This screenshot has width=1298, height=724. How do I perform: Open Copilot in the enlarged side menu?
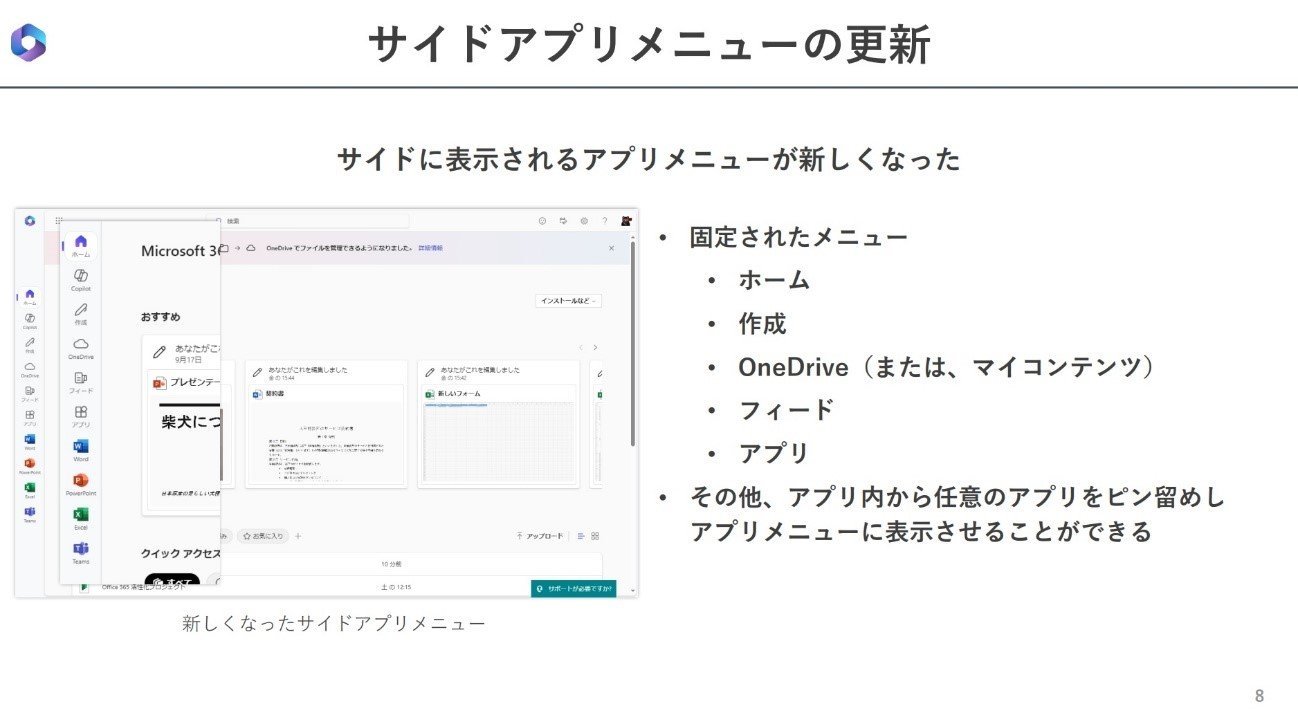pos(81,279)
